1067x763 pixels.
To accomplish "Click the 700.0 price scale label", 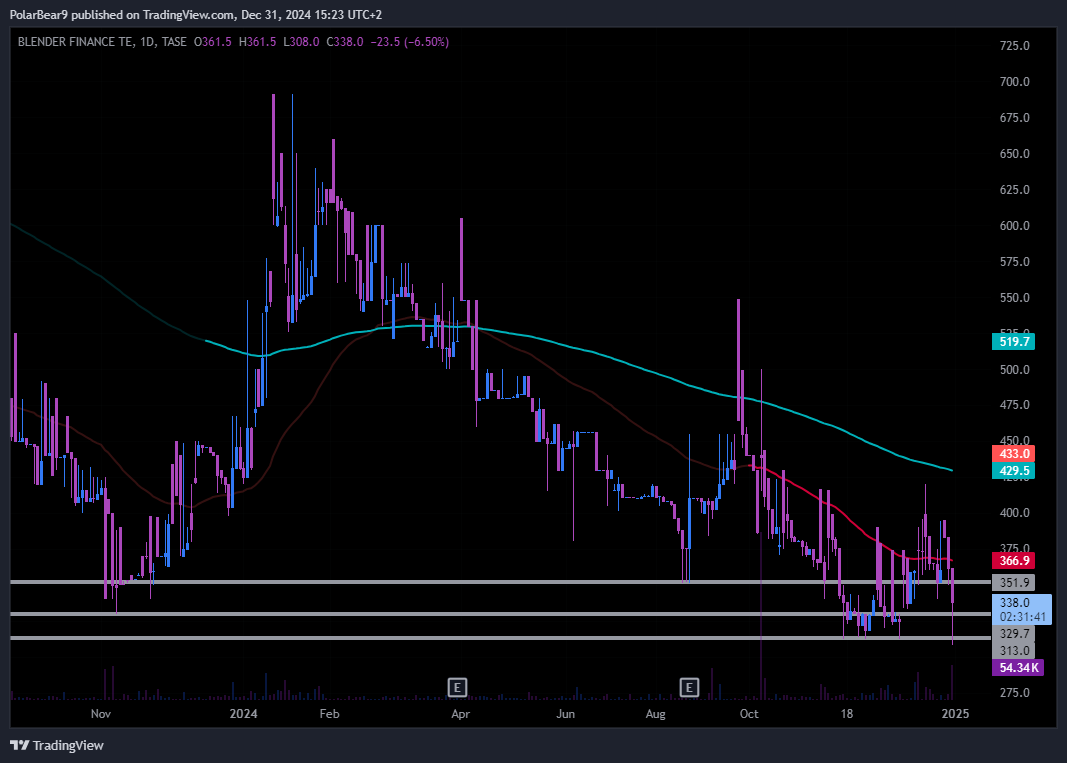I will (1015, 82).
